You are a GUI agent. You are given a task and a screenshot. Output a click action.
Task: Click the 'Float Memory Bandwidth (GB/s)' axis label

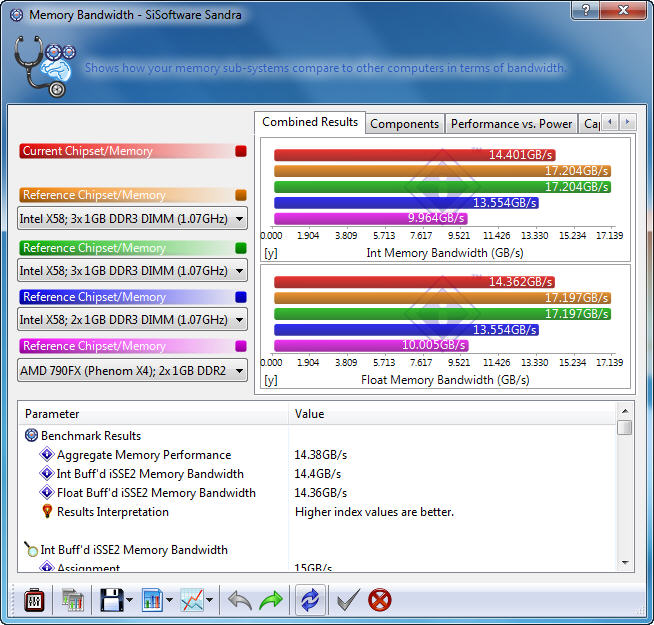445,380
